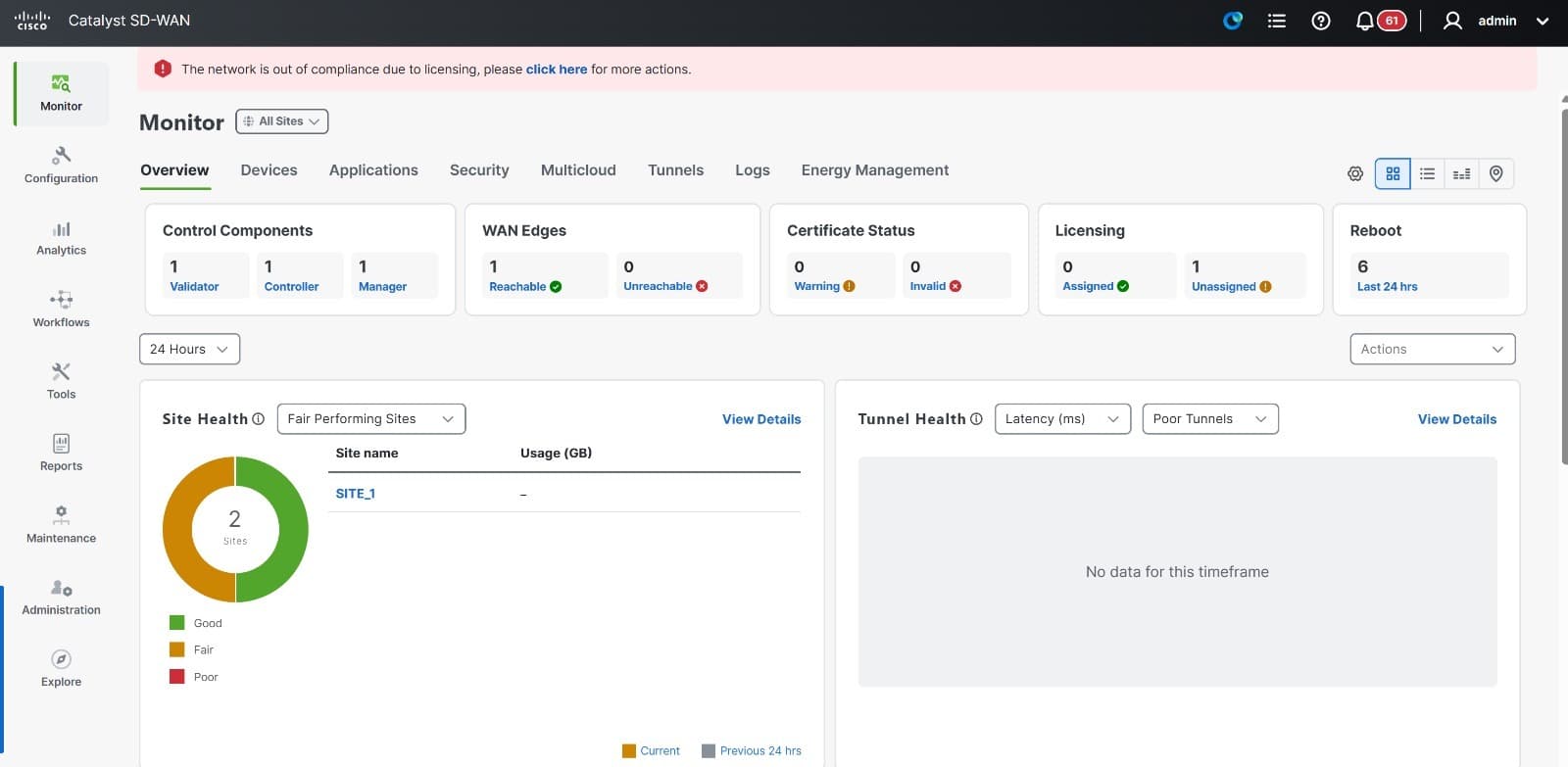Switch to map location view
Screen dimensions: 1568x767
click(1496, 173)
